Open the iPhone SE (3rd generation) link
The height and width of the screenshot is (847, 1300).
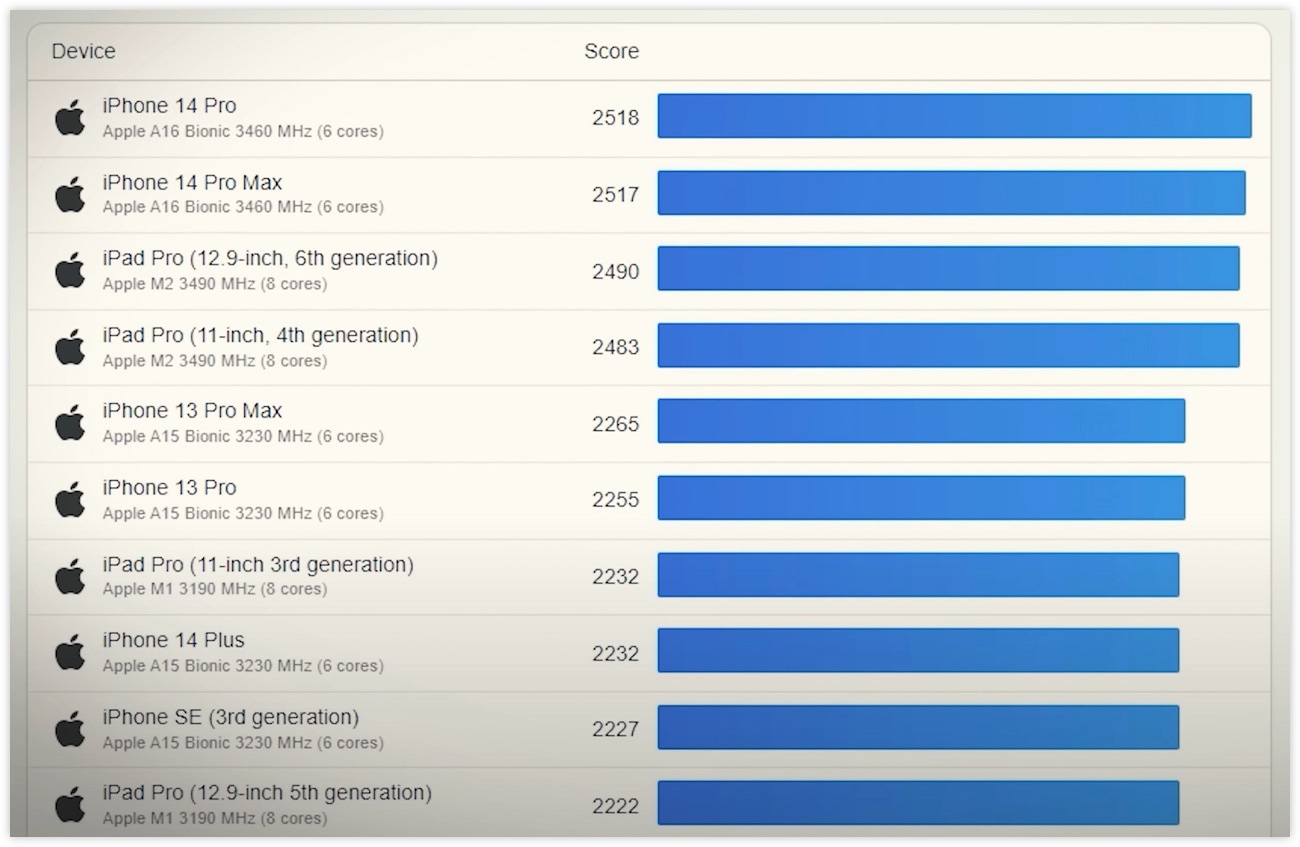pyautogui.click(x=230, y=717)
